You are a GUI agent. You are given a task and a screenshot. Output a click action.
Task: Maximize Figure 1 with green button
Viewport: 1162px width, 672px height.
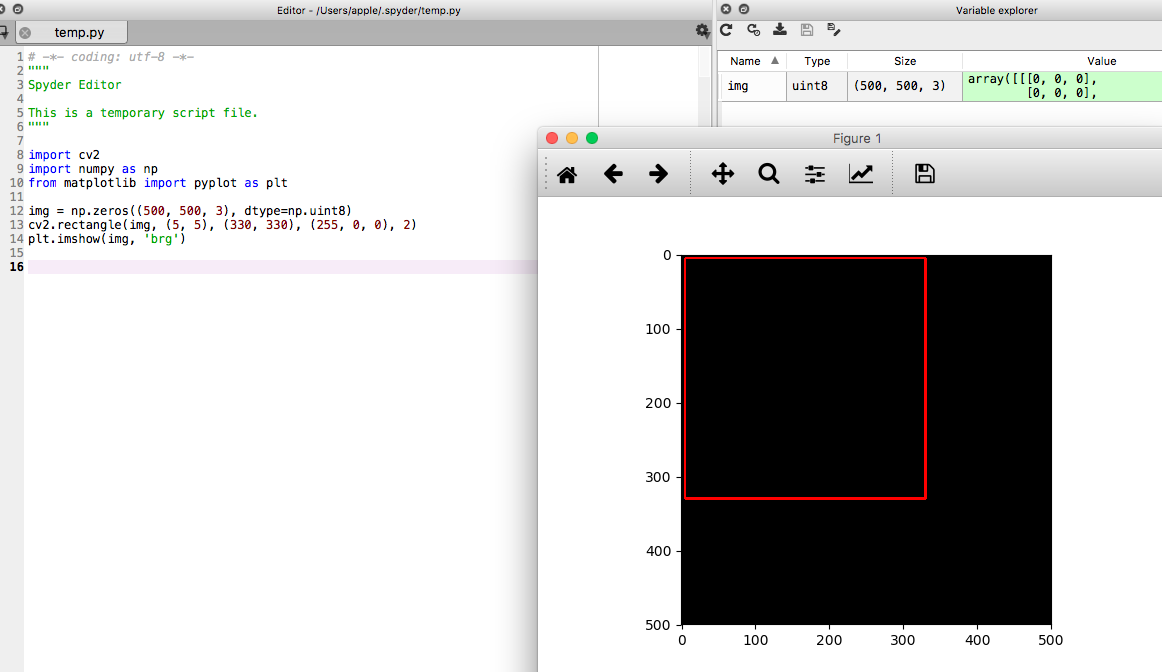[592, 139]
